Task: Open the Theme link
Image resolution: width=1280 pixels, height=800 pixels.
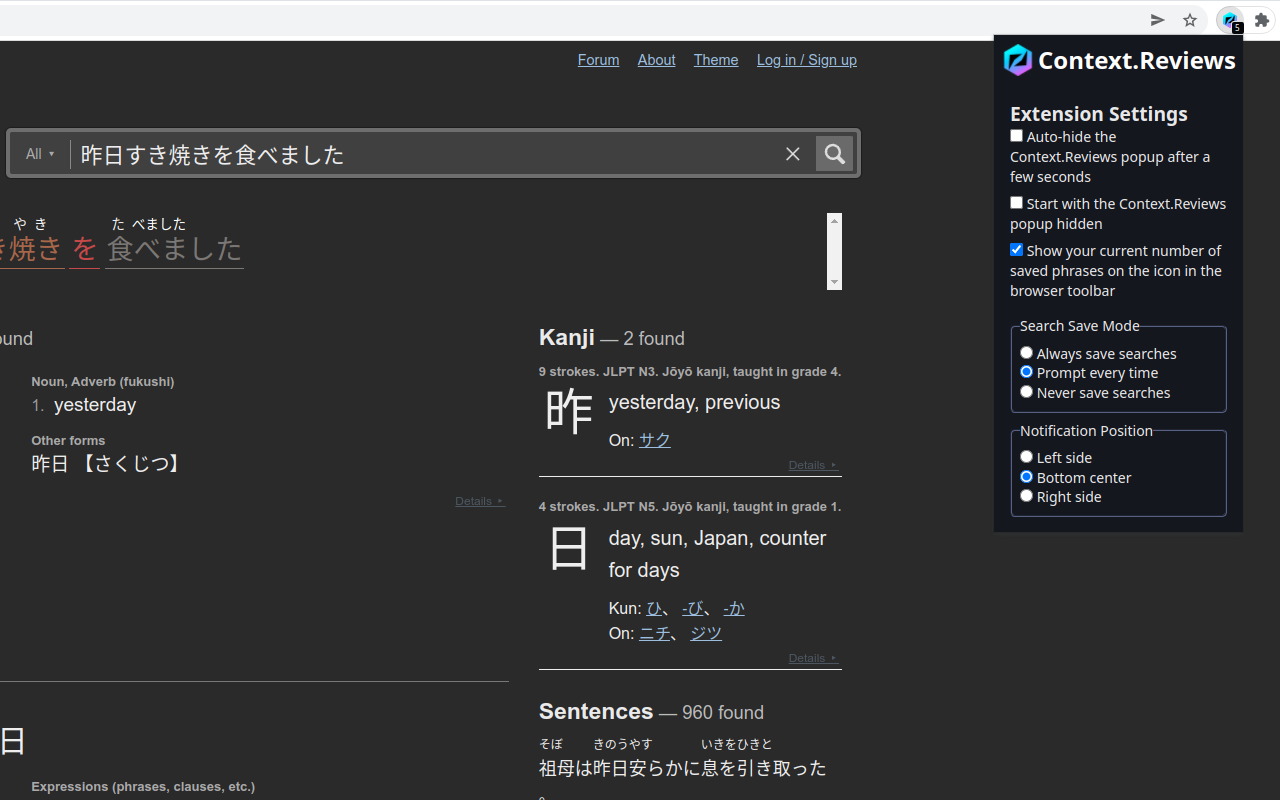Action: [716, 60]
